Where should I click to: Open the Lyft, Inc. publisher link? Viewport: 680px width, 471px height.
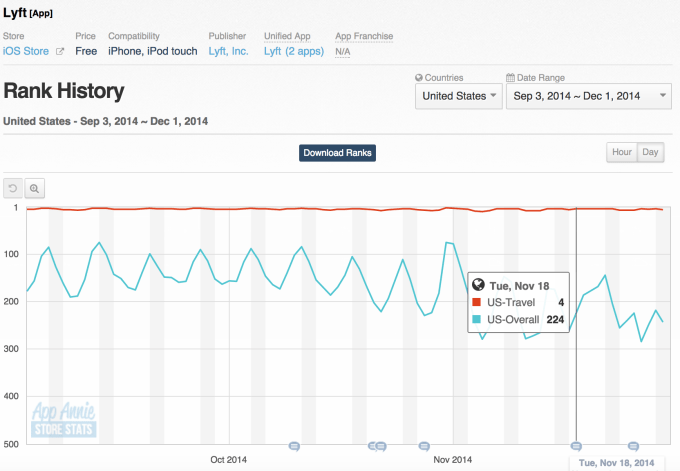click(230, 51)
